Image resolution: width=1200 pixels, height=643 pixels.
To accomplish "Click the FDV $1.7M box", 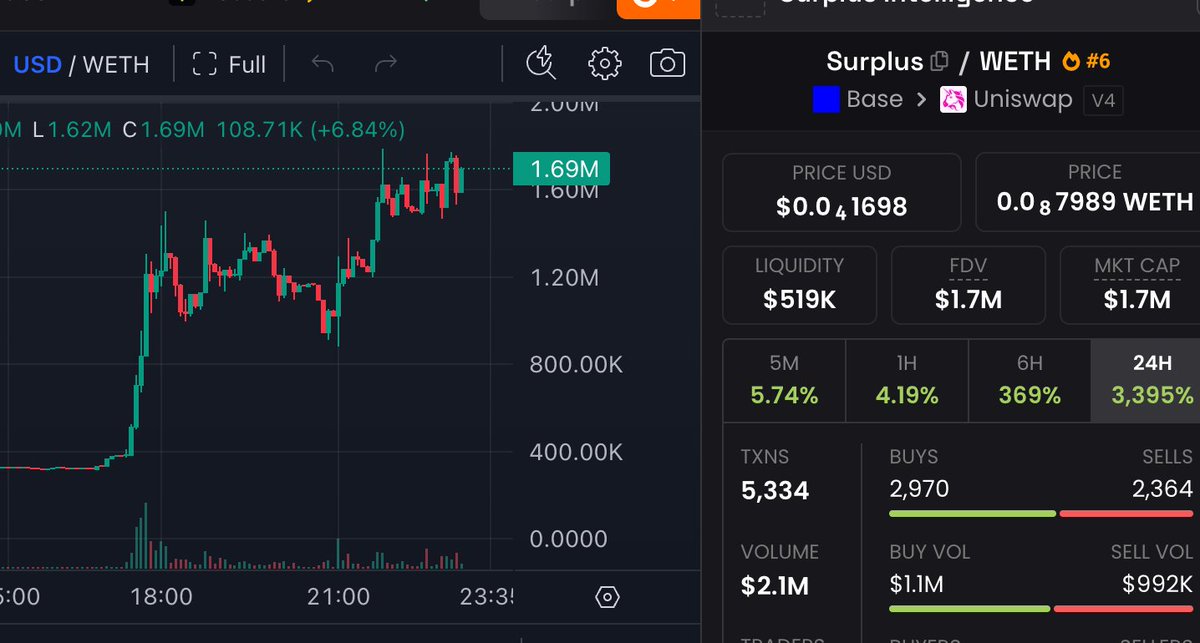I will (x=967, y=284).
